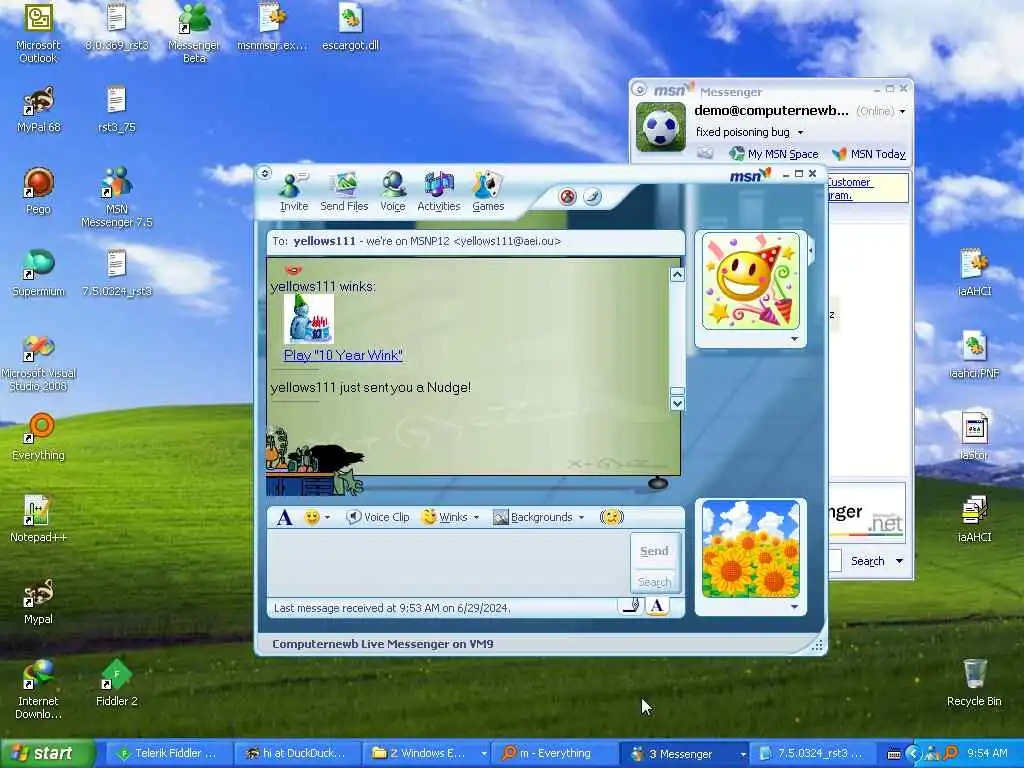The width and height of the screenshot is (1024, 768).
Task: Select the escargot.dll file icon
Action: coord(351,27)
